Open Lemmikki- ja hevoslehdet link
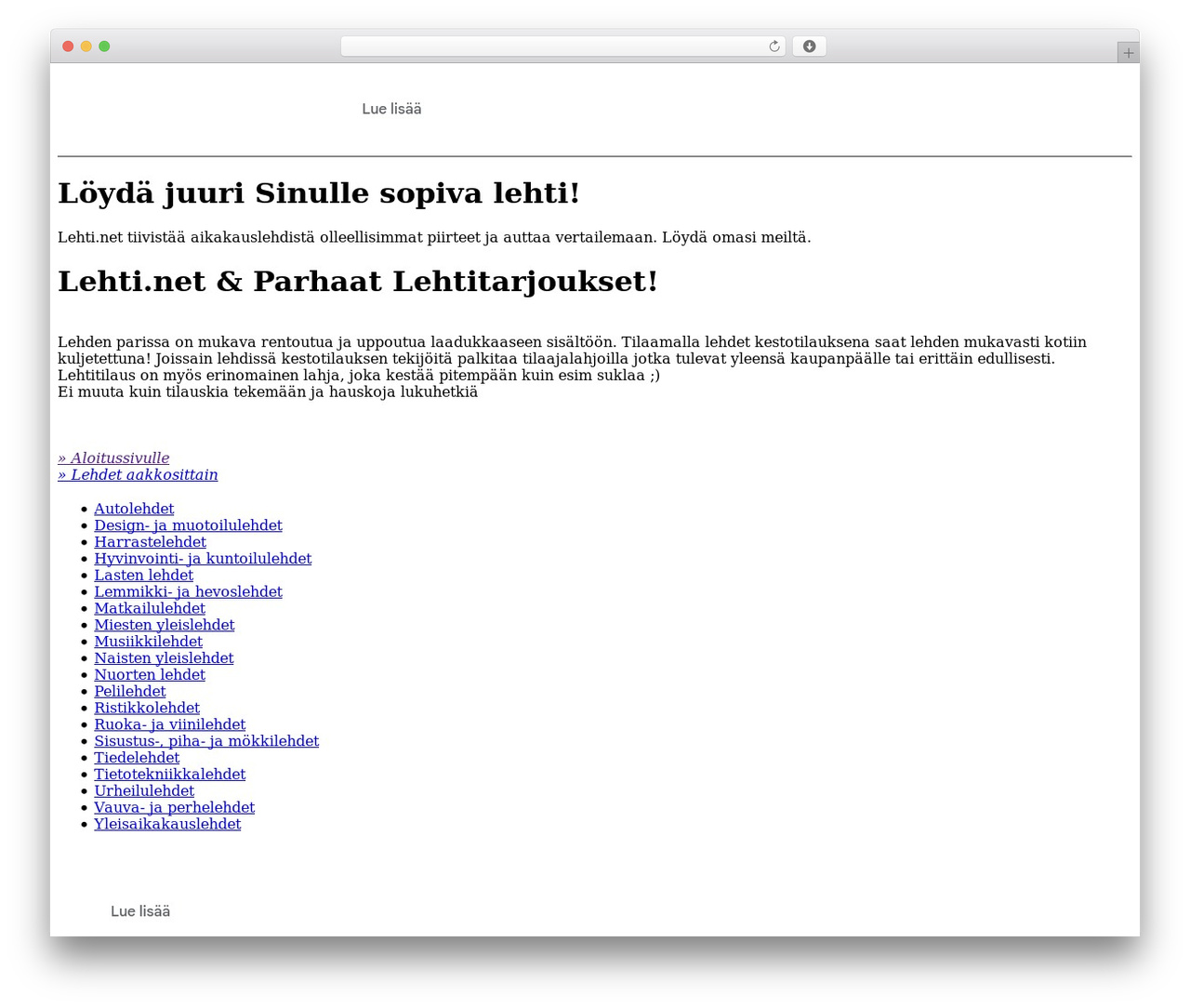This screenshot has width=1190, height=1008. (188, 591)
